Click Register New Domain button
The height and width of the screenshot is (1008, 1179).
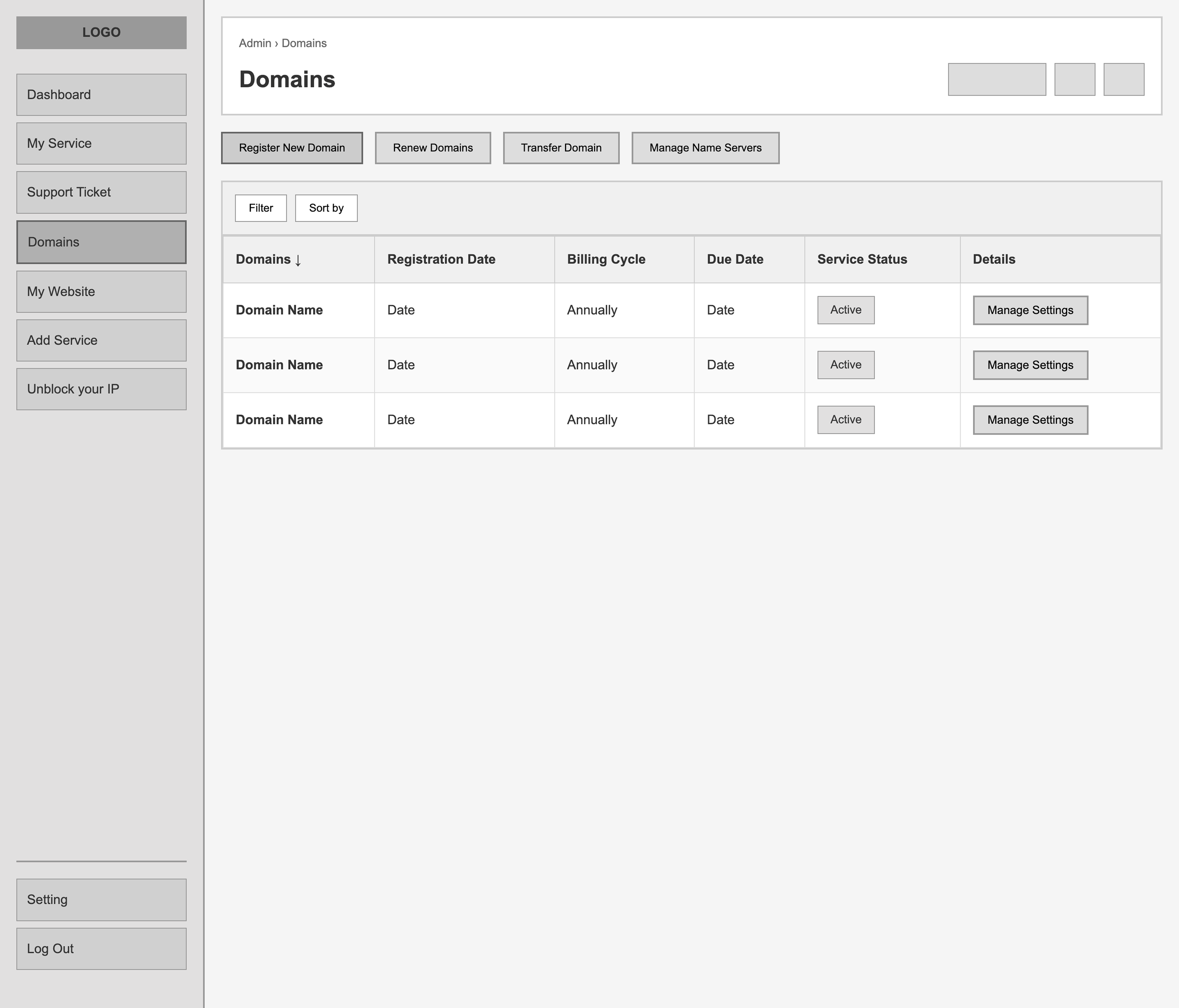292,148
